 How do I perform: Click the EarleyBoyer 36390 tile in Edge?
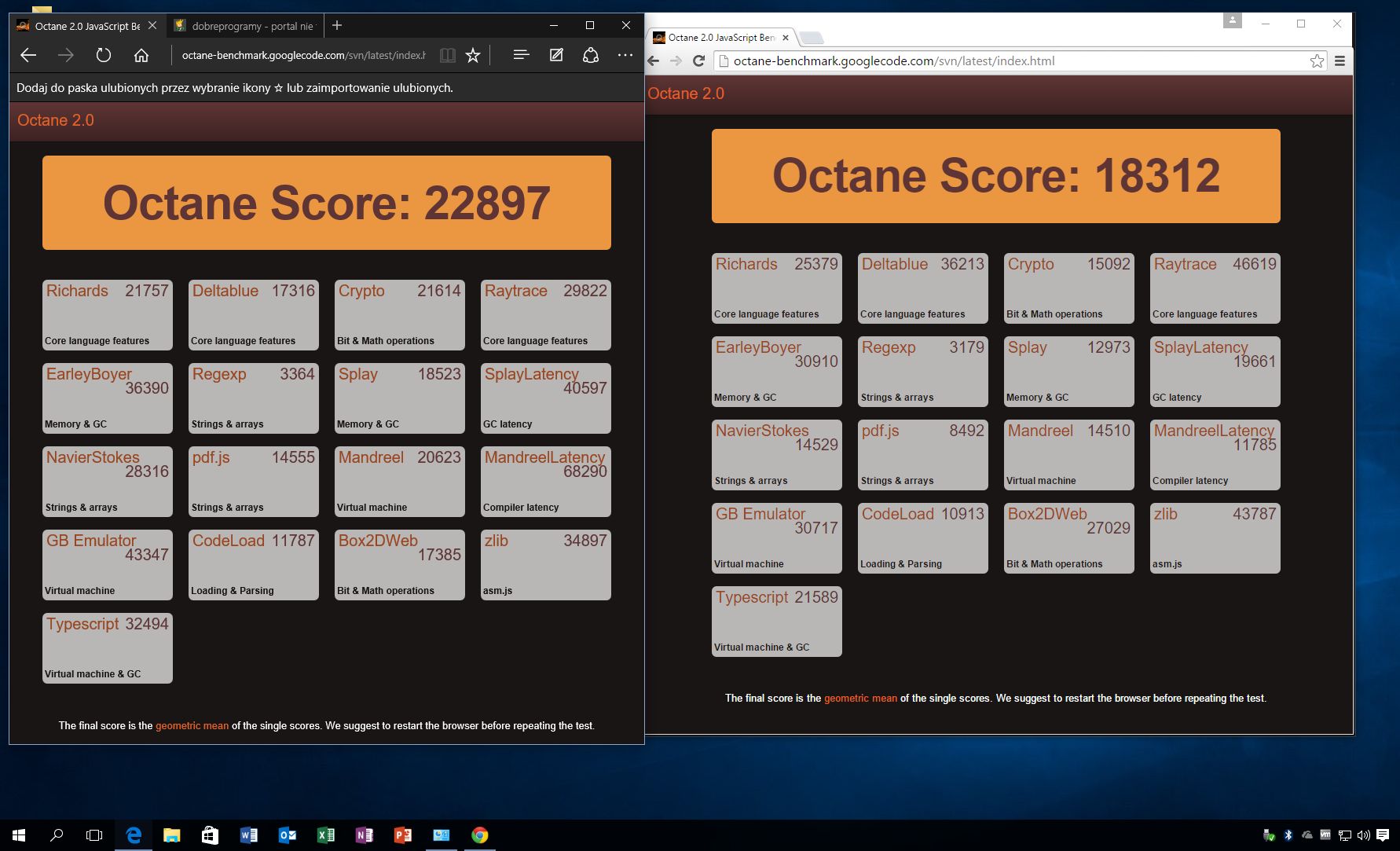pyautogui.click(x=108, y=398)
